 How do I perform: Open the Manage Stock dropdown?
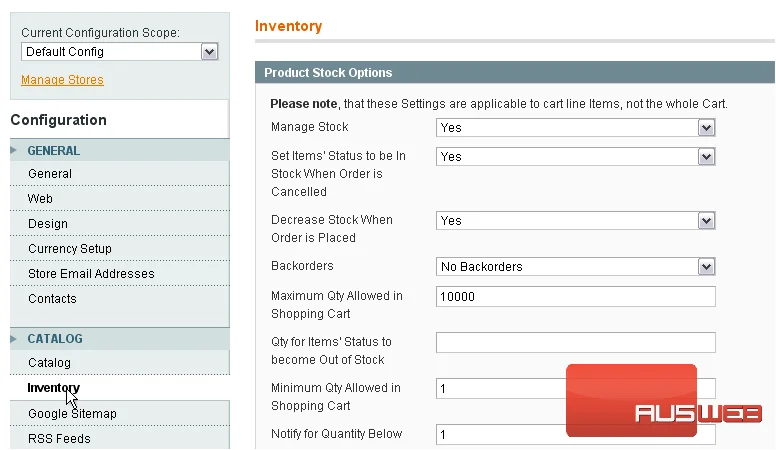[x=576, y=128]
